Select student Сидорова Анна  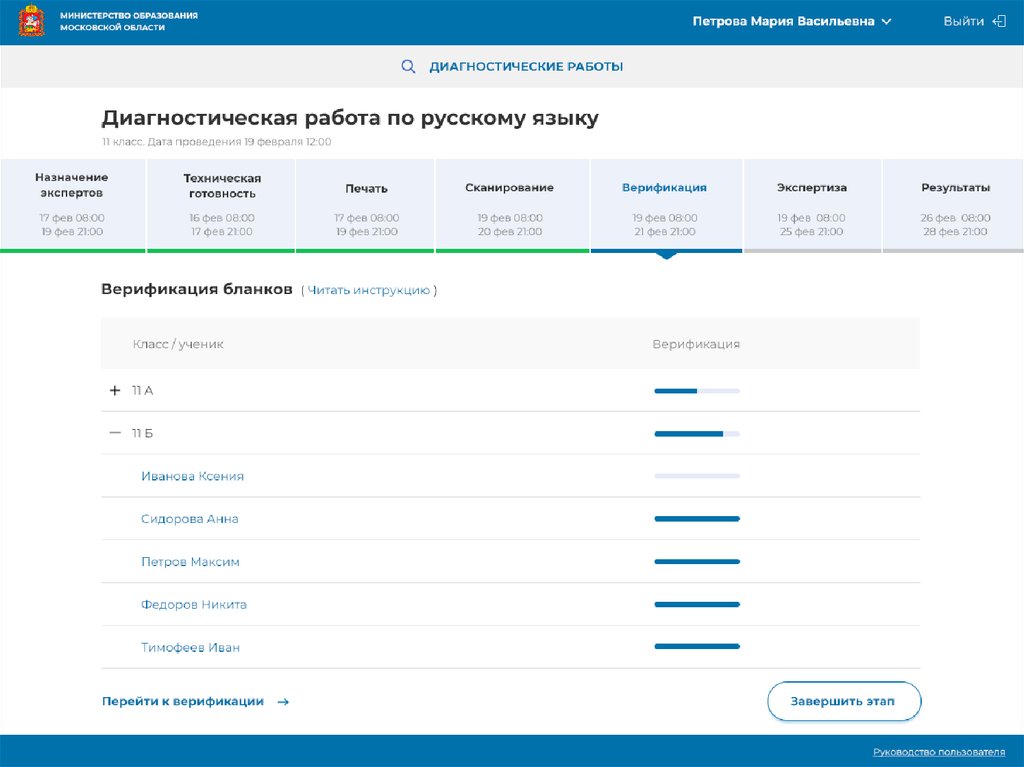190,519
